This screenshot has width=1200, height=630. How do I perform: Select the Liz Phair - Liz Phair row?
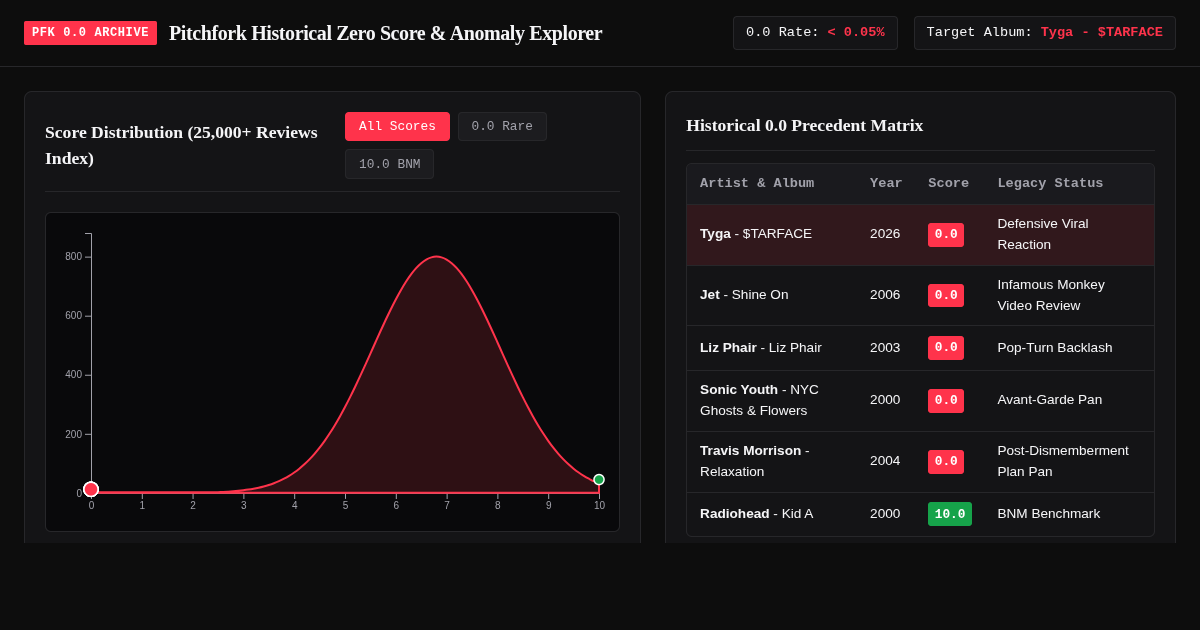pyautogui.click(x=920, y=348)
